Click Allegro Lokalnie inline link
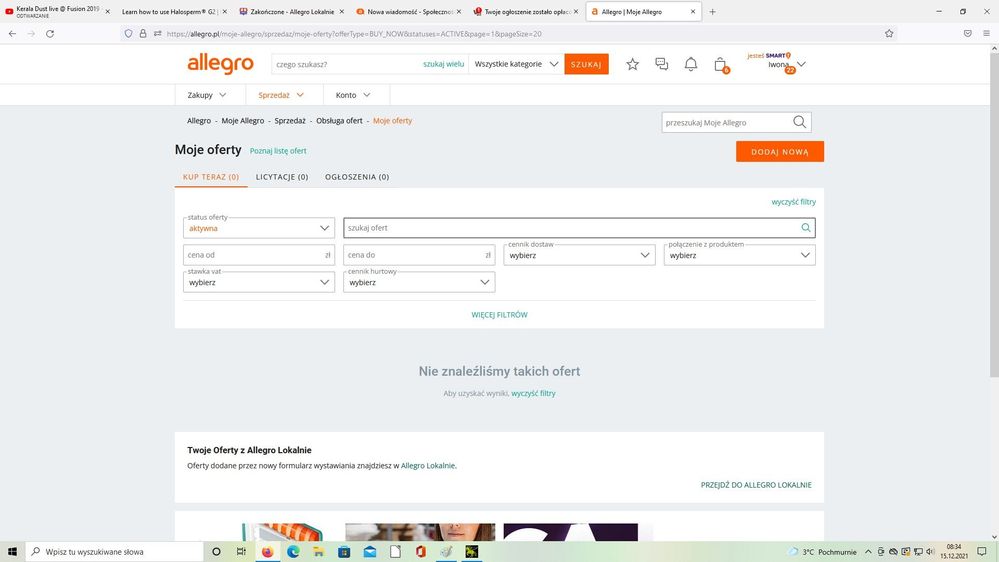The image size is (999, 562). pyautogui.click(x=428, y=466)
